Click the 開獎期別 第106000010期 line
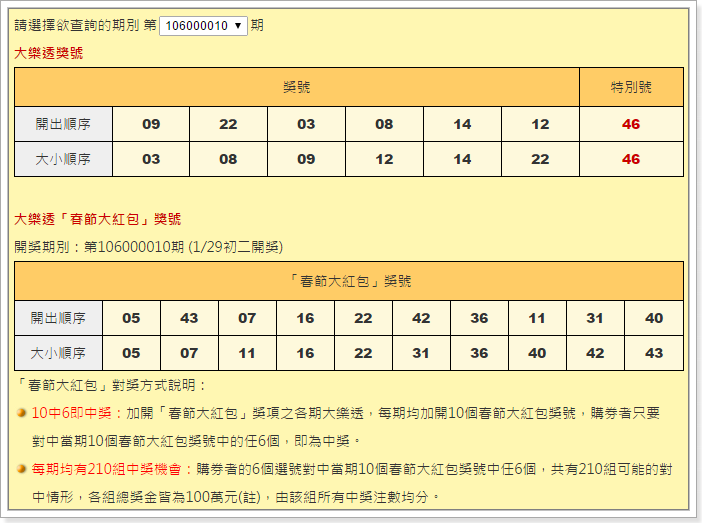This screenshot has height=523, width=702. [149, 246]
